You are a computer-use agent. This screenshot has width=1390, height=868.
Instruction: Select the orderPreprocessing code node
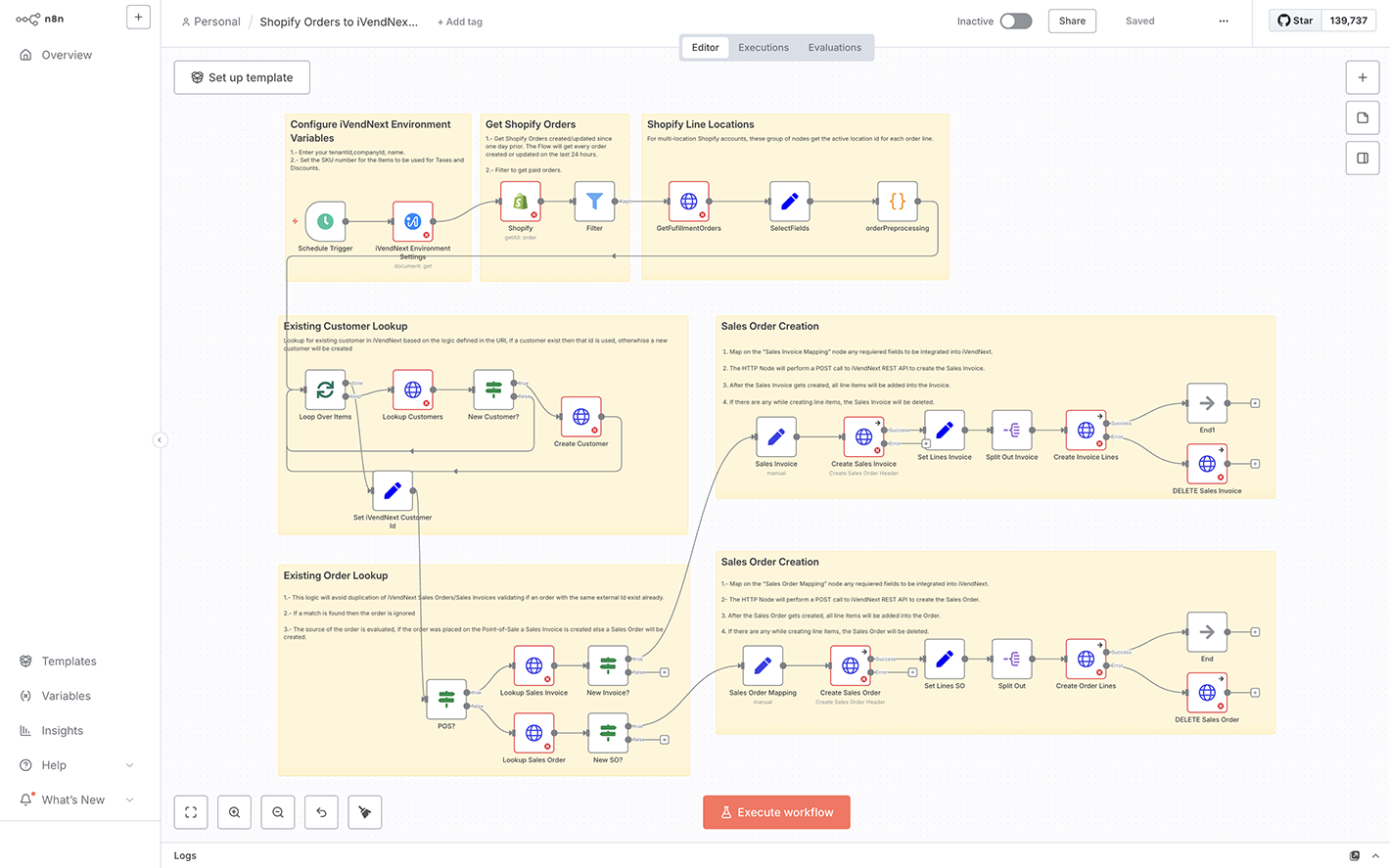click(897, 202)
